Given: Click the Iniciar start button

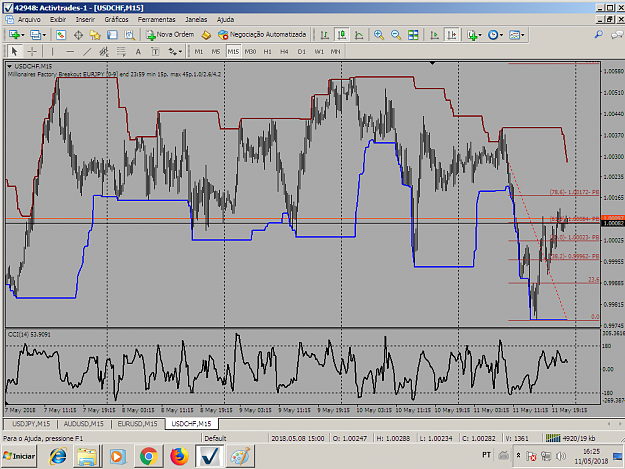Looking at the screenshot, I should click(19, 456).
